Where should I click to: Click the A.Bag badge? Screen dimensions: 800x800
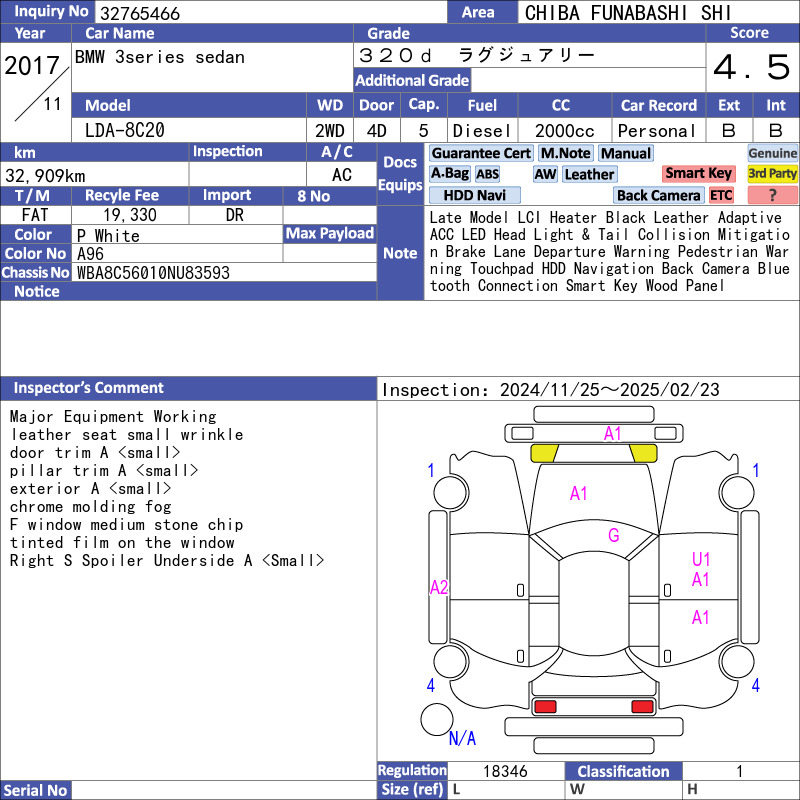(449, 174)
